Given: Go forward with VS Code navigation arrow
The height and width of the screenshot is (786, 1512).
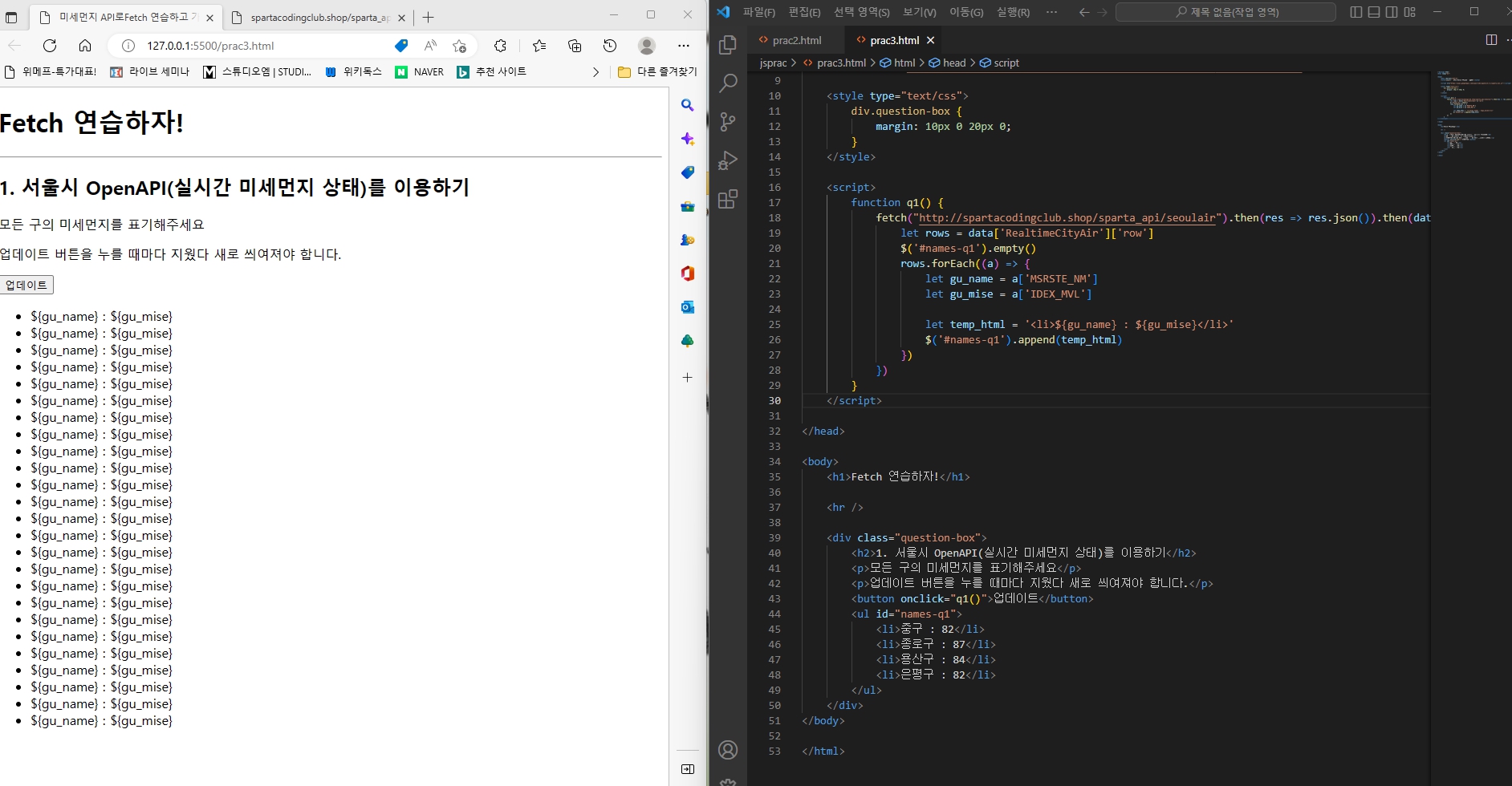Looking at the screenshot, I should pyautogui.click(x=1103, y=12).
